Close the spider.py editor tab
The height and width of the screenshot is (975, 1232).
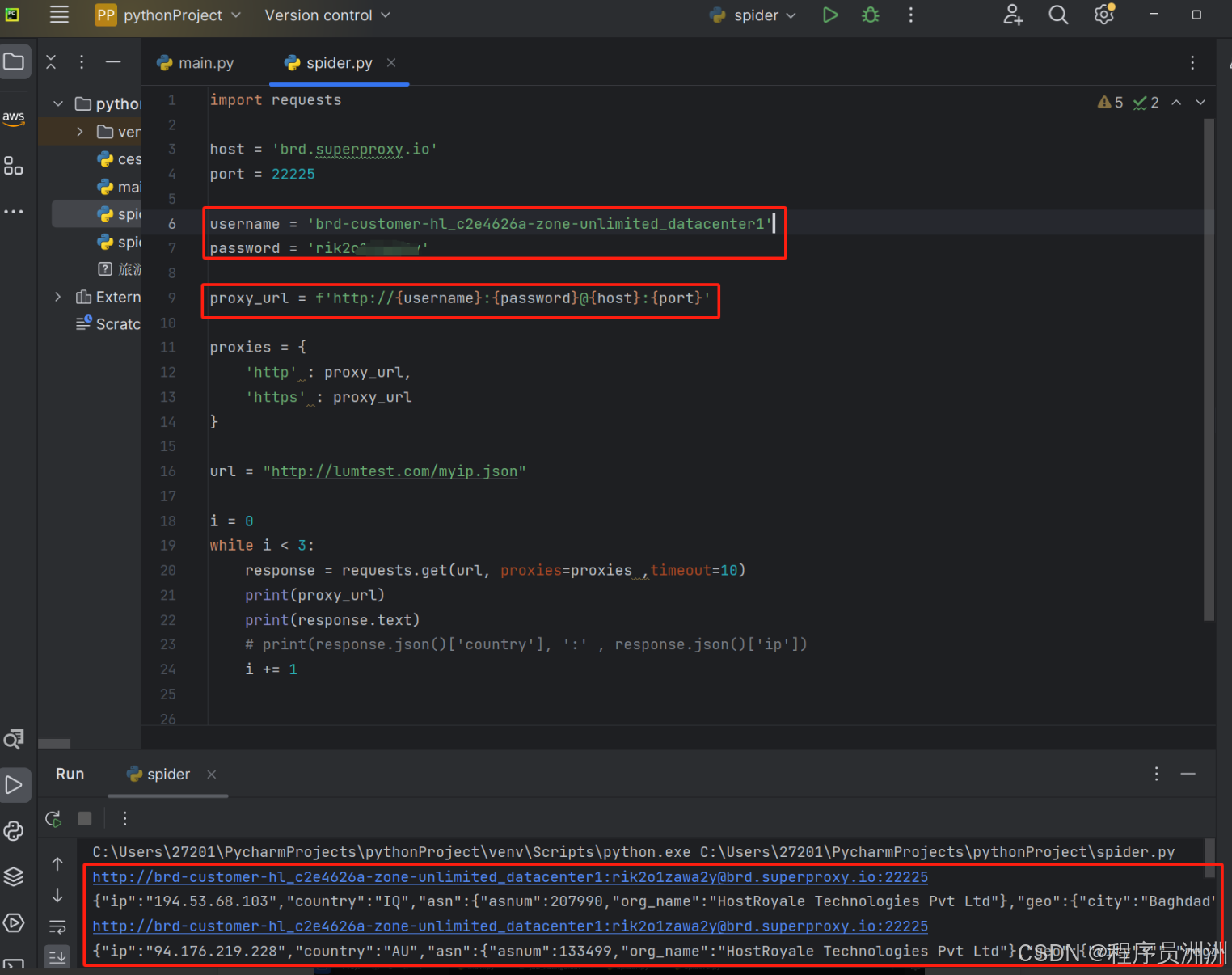tap(391, 63)
